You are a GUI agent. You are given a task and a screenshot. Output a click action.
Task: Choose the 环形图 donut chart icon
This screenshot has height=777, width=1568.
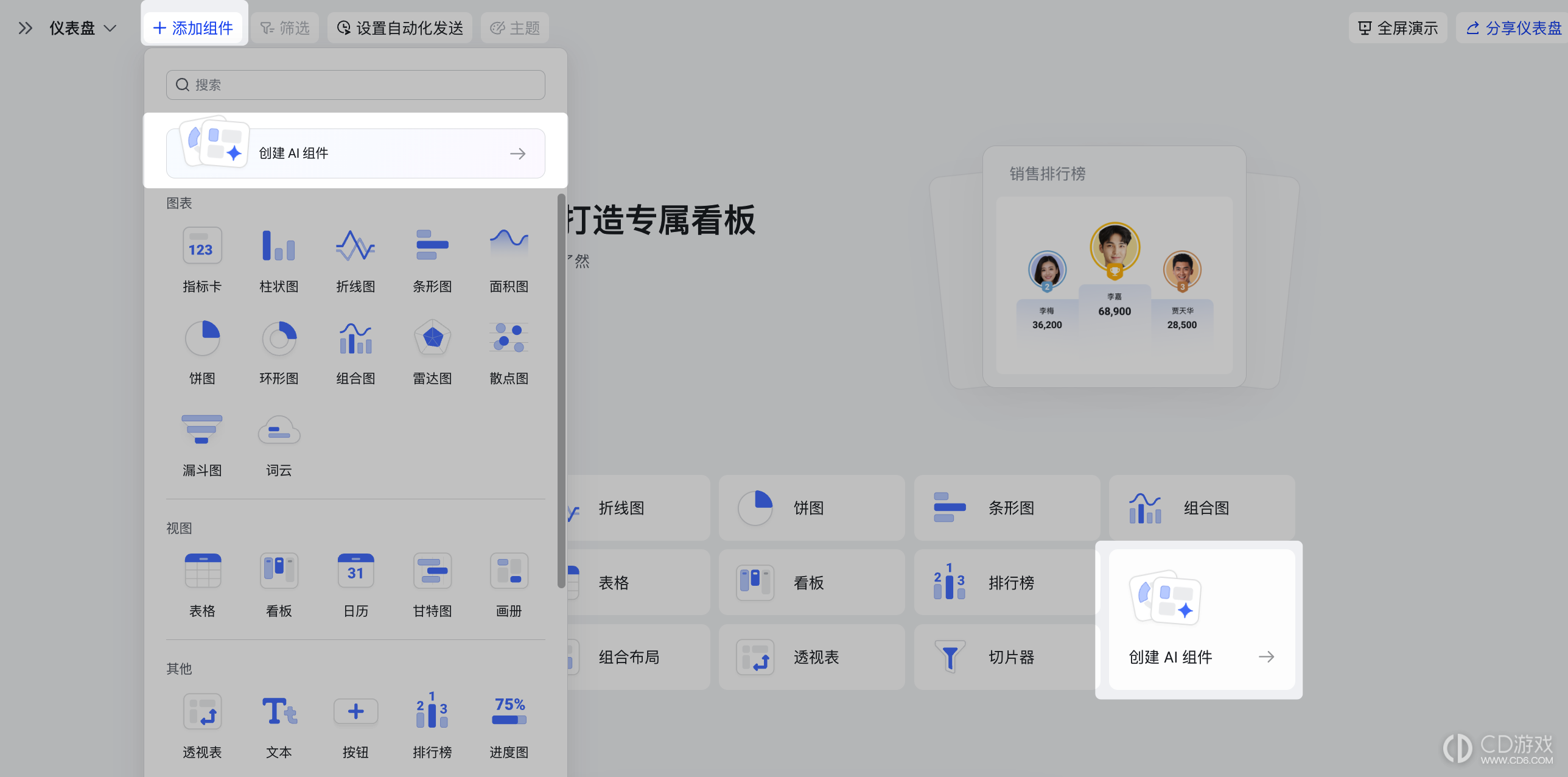279,338
